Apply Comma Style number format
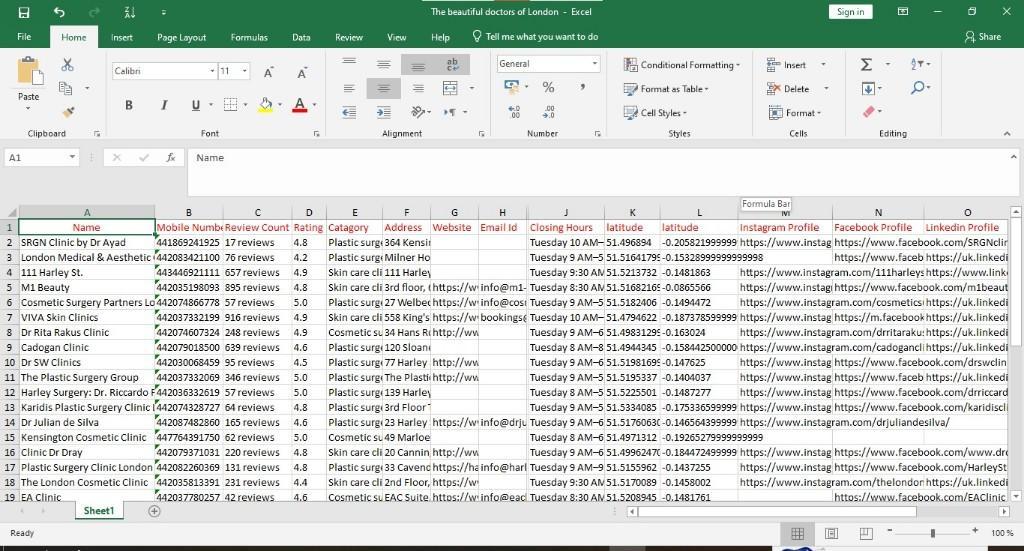 pyautogui.click(x=582, y=87)
